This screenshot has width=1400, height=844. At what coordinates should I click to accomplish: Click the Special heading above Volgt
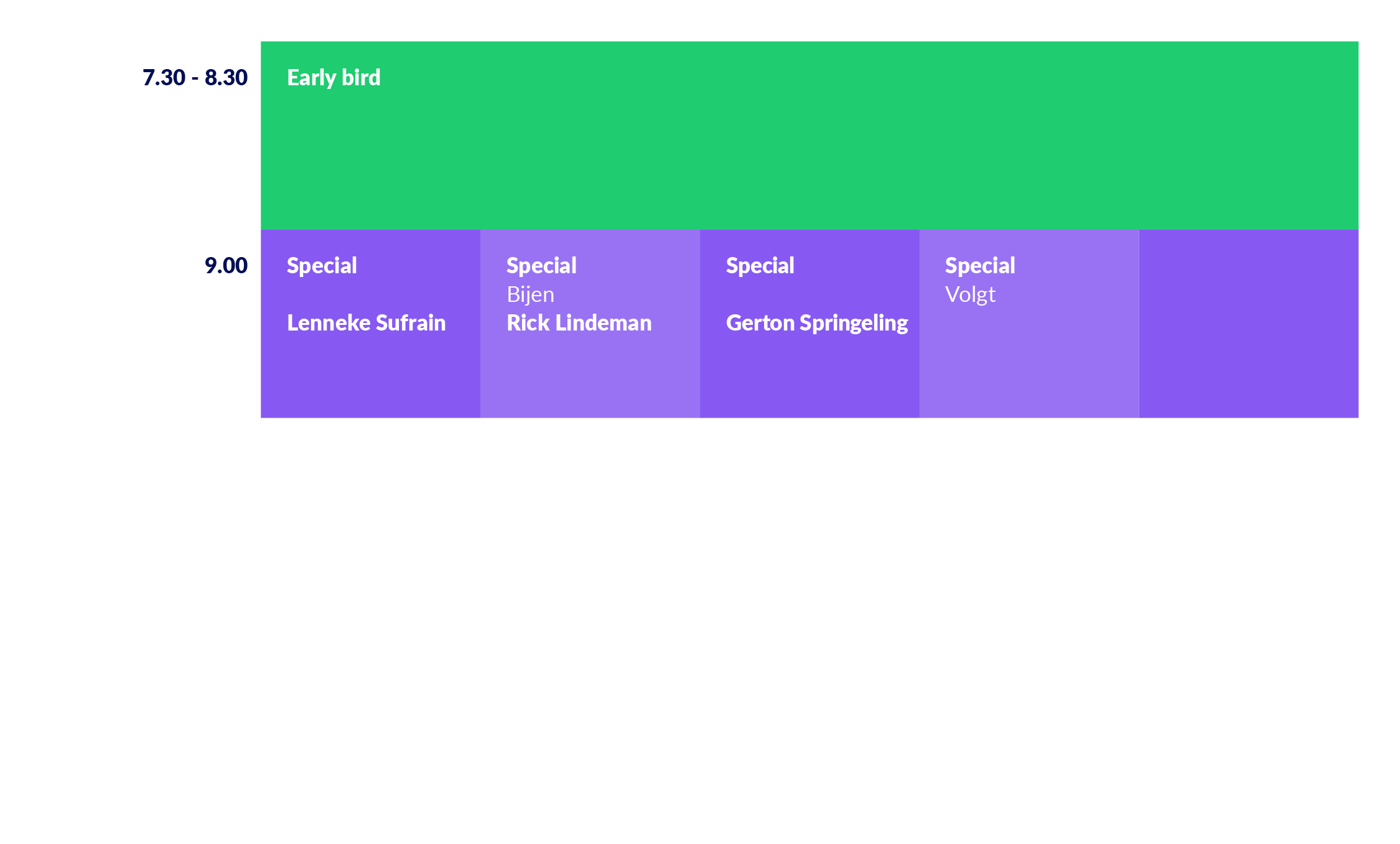tap(980, 266)
